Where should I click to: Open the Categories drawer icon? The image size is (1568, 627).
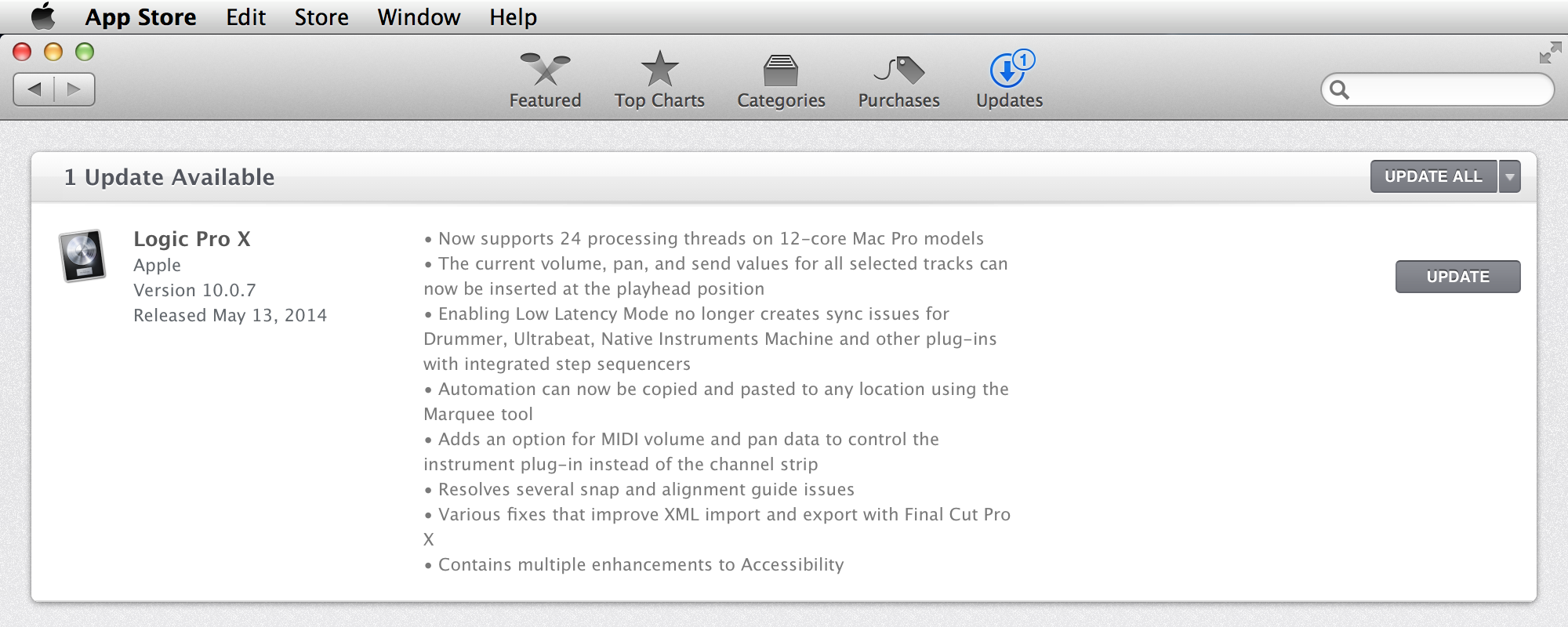coord(781,71)
